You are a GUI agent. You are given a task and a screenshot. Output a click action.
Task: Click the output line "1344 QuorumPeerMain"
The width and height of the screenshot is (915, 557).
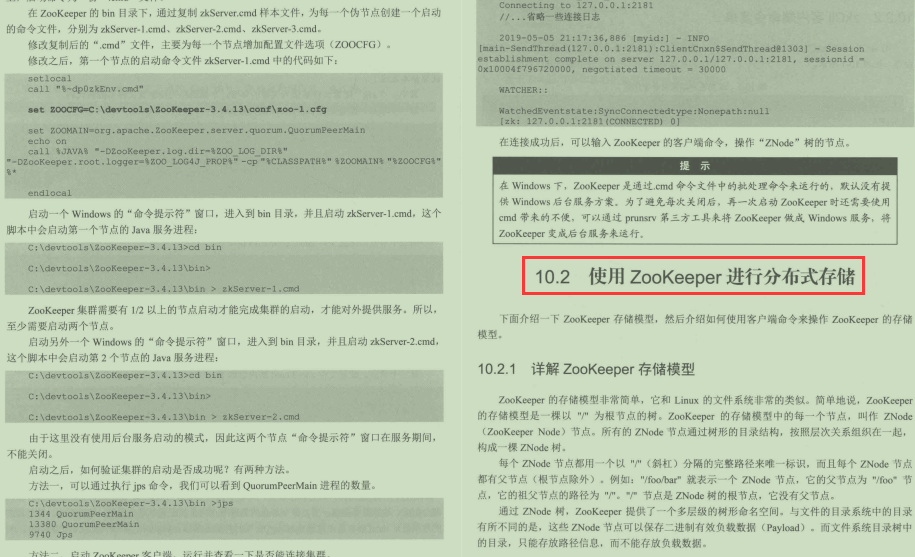pyautogui.click(x=81, y=514)
